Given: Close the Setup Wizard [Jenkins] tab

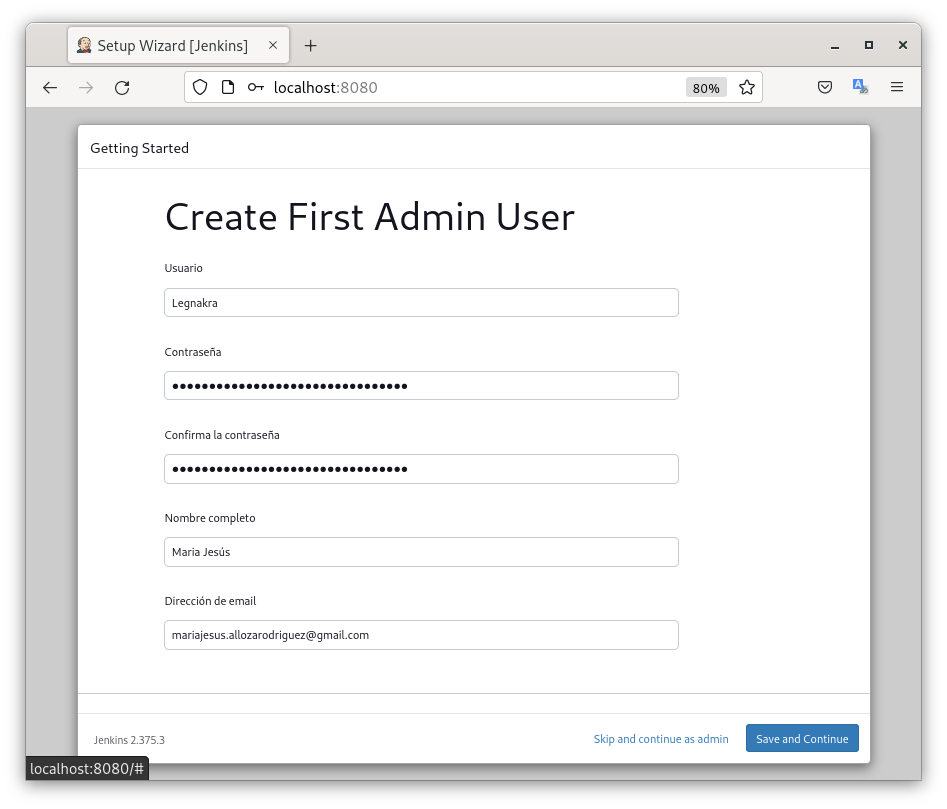Looking at the screenshot, I should 273,46.
